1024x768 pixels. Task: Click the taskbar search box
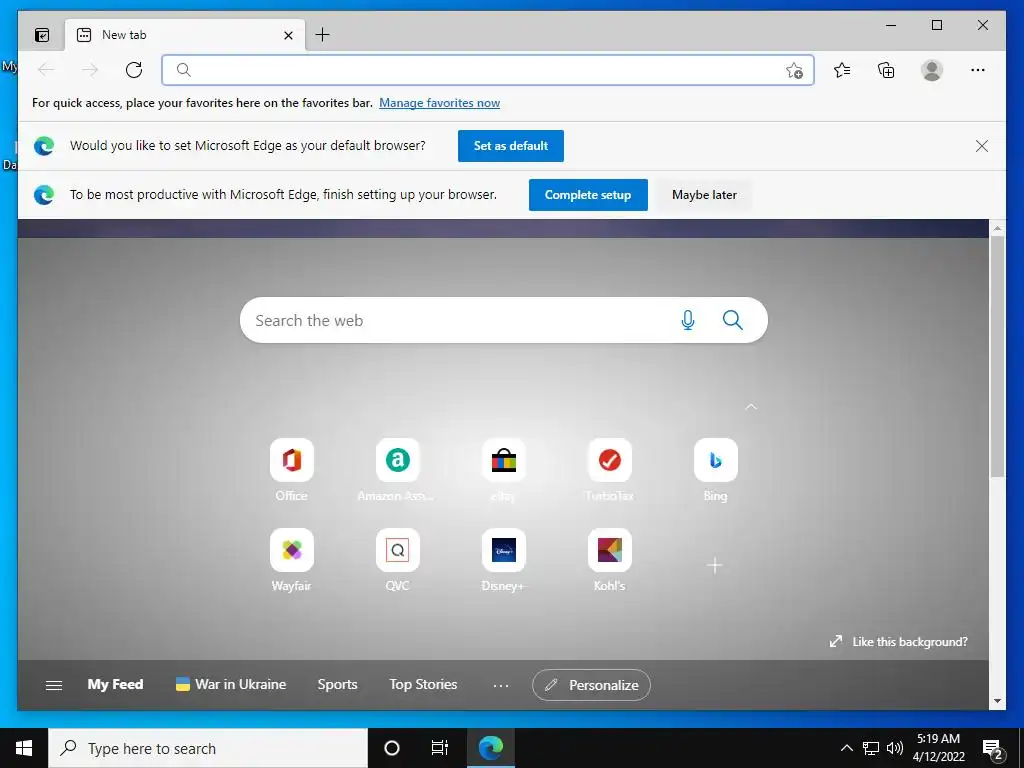coord(208,748)
